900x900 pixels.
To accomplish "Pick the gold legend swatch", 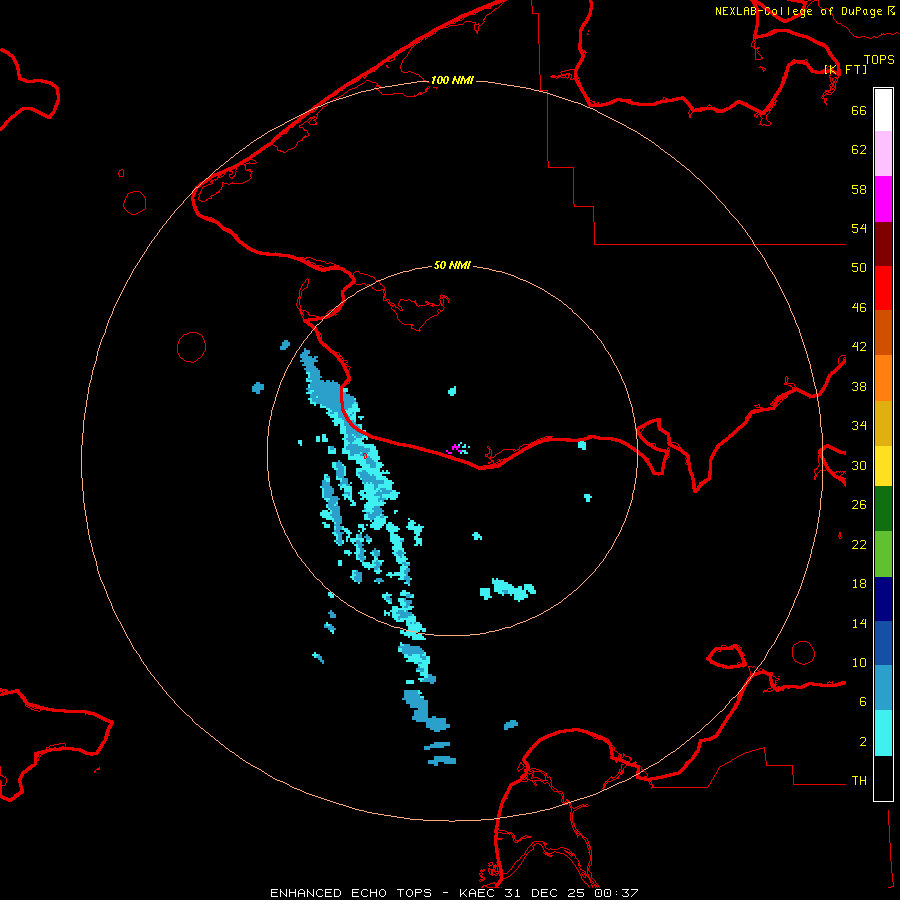I will tap(883, 423).
